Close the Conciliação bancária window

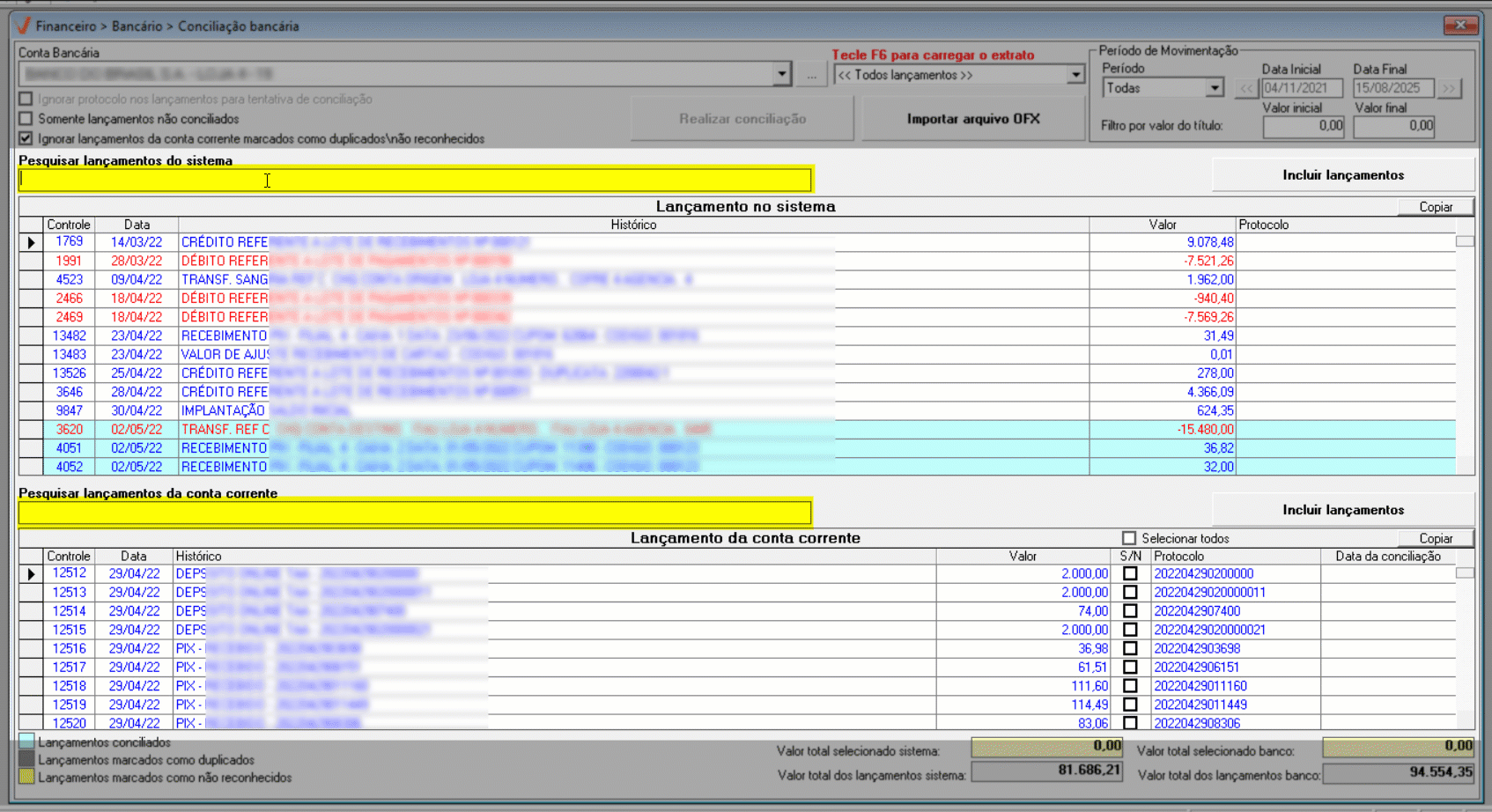point(1460,26)
